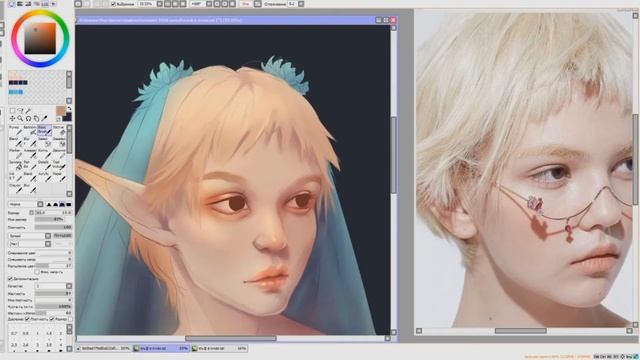The height and width of the screenshot is (360, 640).
Task: Pick the second brush edge shape
Action: [x=56, y=204]
